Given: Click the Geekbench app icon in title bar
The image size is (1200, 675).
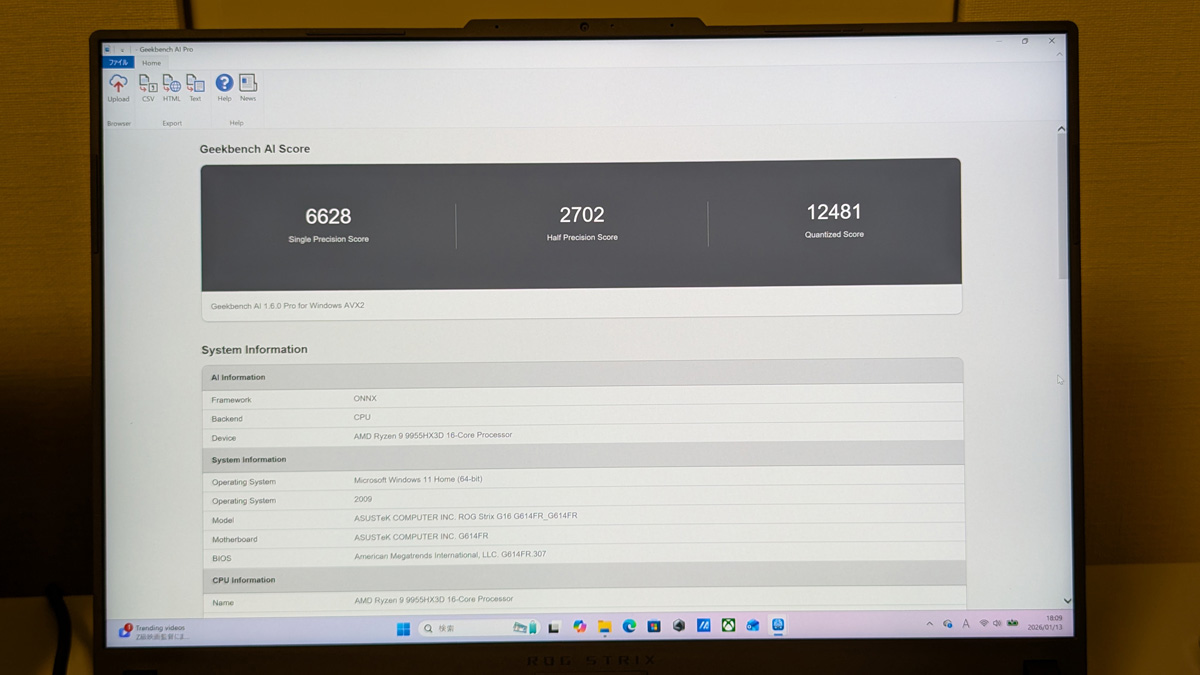Looking at the screenshot, I should 109,49.
